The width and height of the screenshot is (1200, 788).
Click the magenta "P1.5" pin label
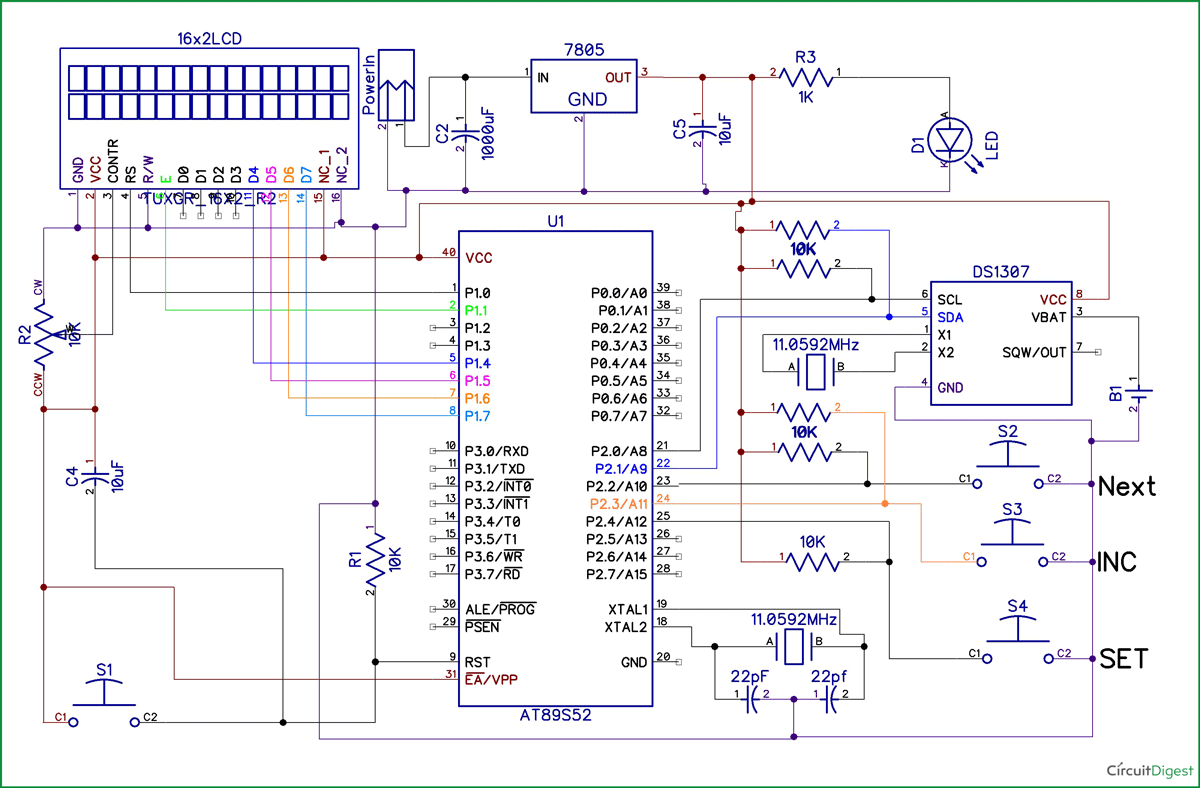point(478,380)
